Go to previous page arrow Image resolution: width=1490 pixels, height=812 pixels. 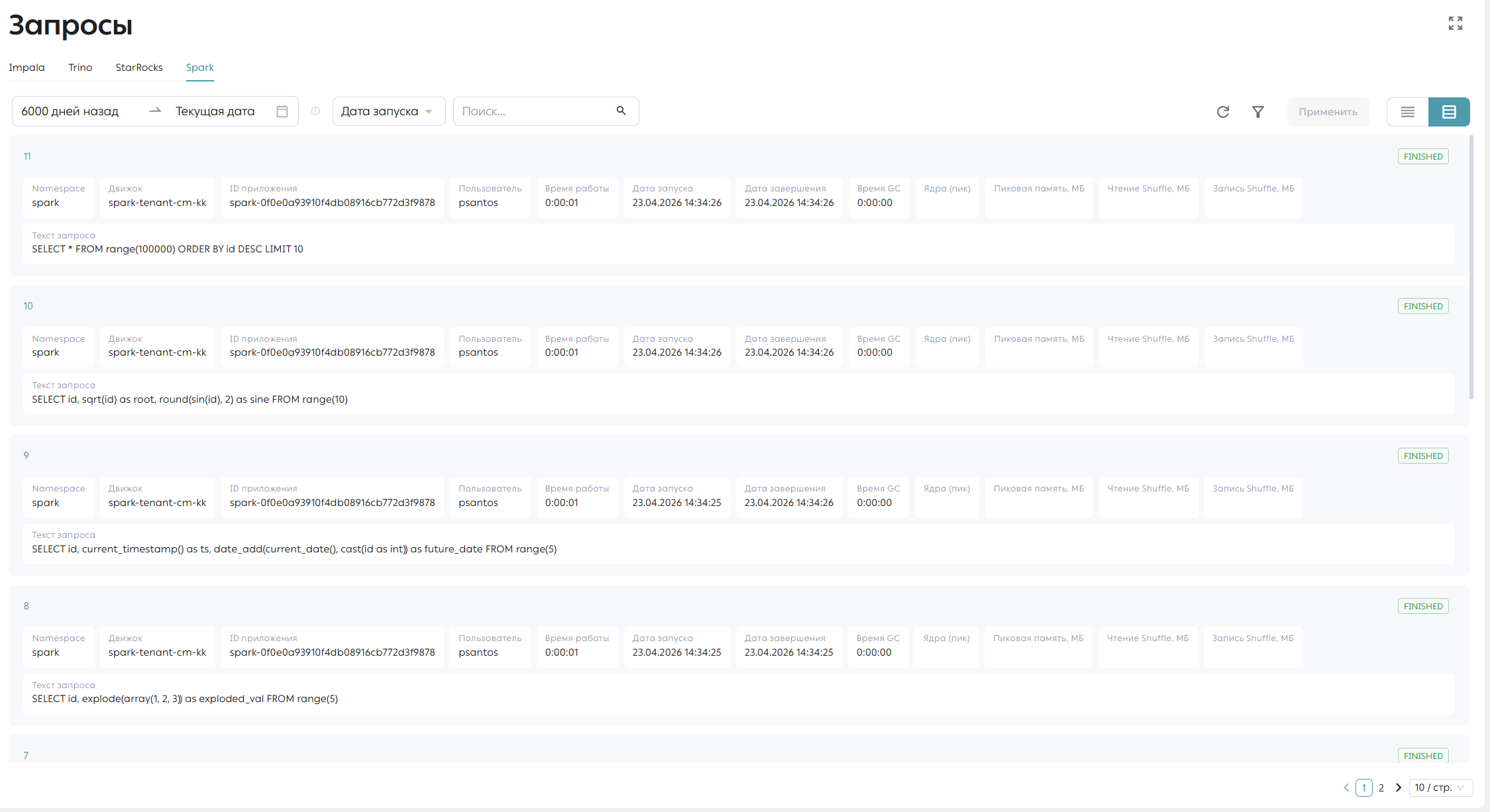pos(1346,787)
